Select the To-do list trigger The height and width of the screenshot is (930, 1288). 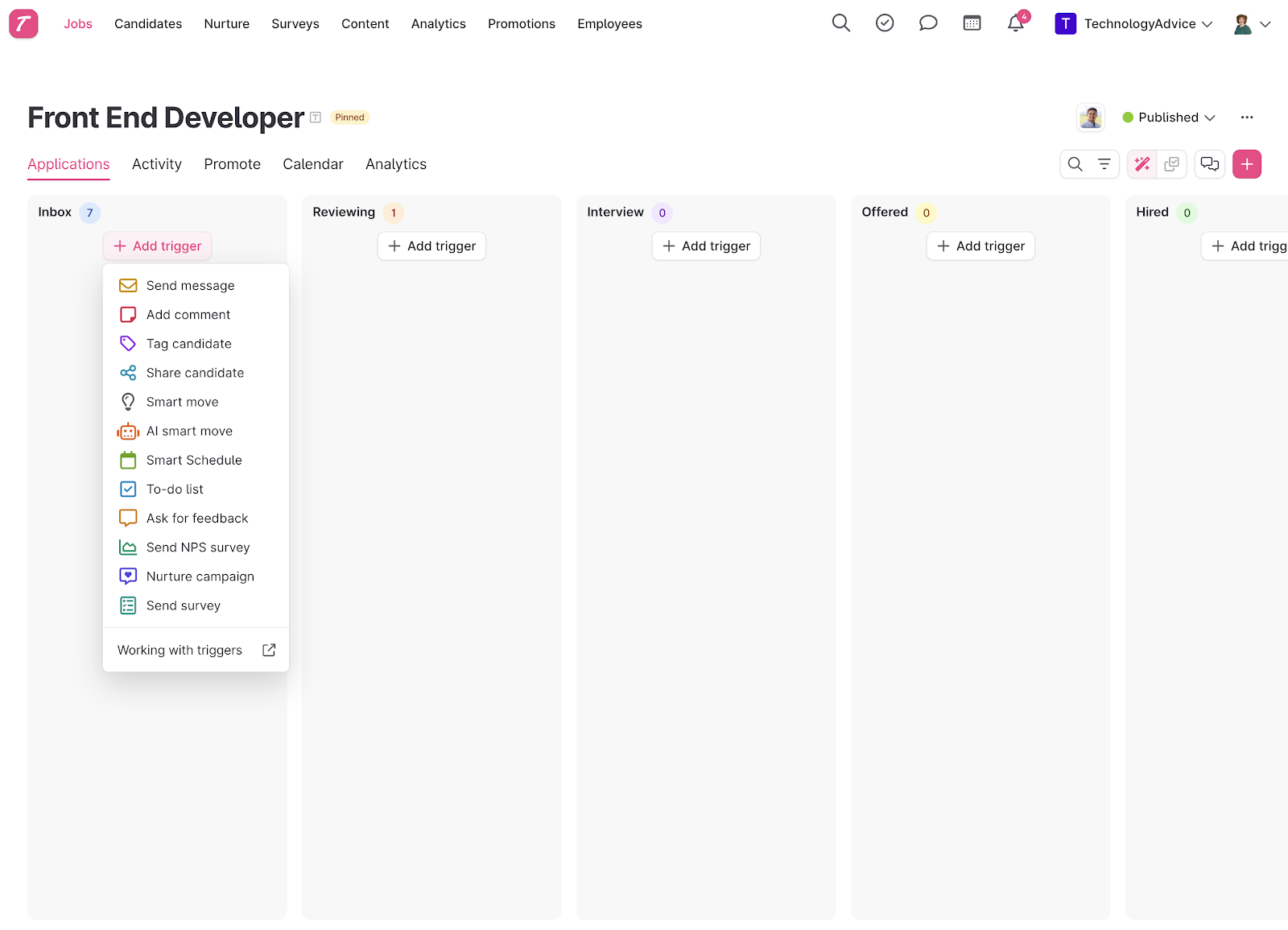point(196,489)
